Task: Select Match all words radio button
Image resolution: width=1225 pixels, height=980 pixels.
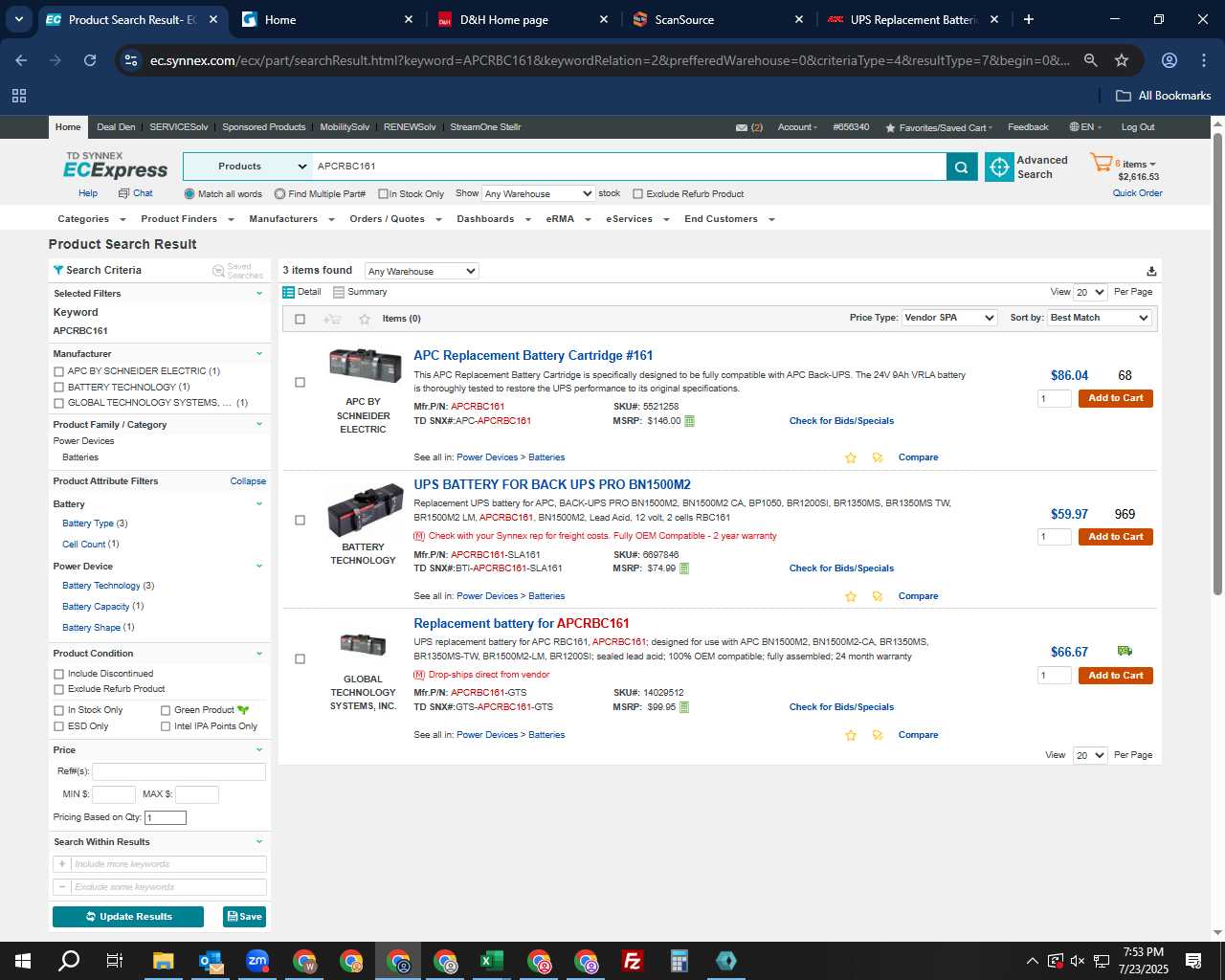Action: click(x=189, y=194)
